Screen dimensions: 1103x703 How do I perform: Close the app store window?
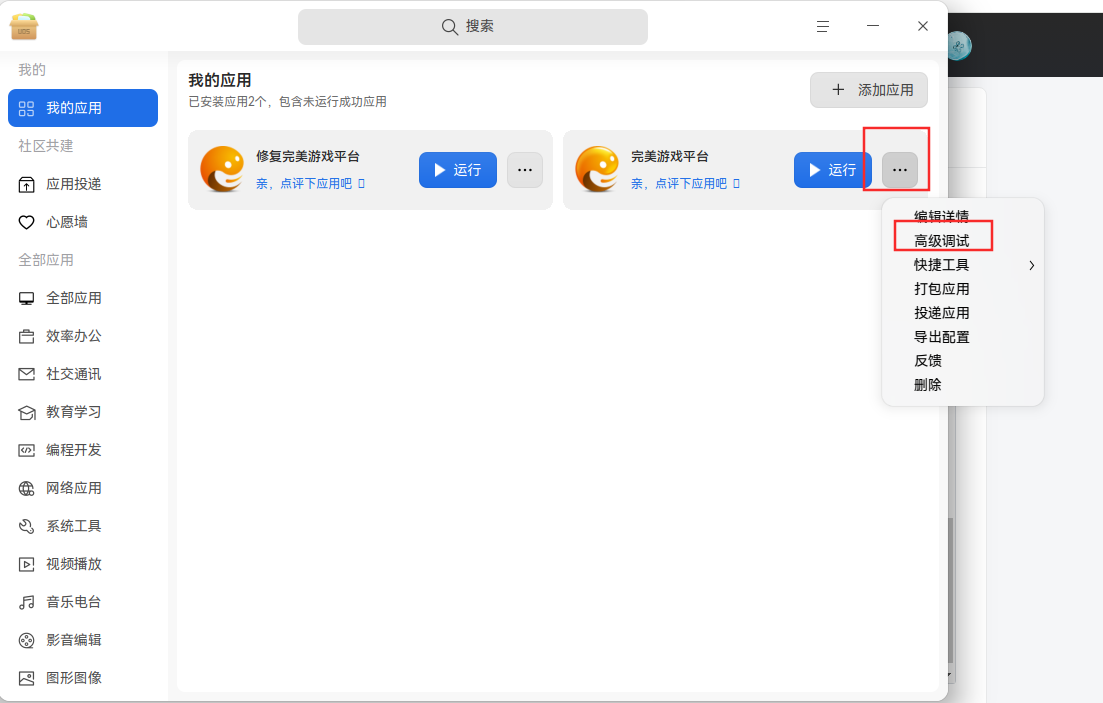tap(923, 26)
